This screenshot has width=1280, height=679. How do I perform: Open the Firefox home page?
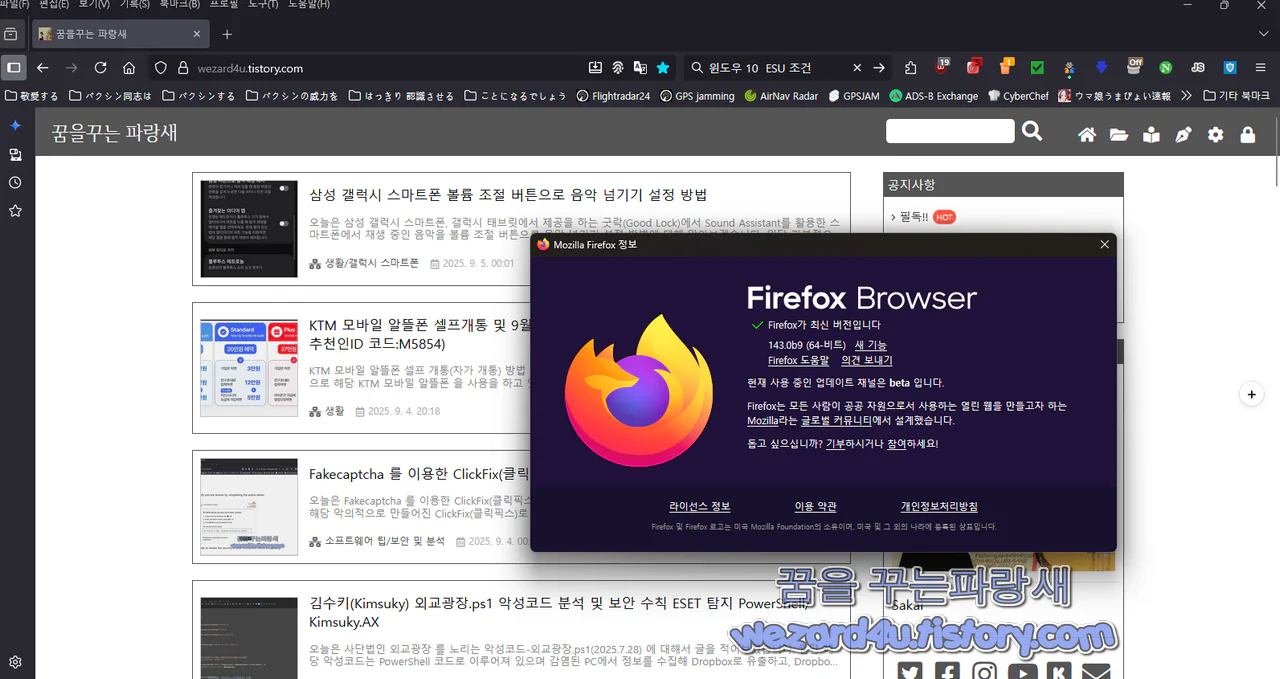(129, 68)
